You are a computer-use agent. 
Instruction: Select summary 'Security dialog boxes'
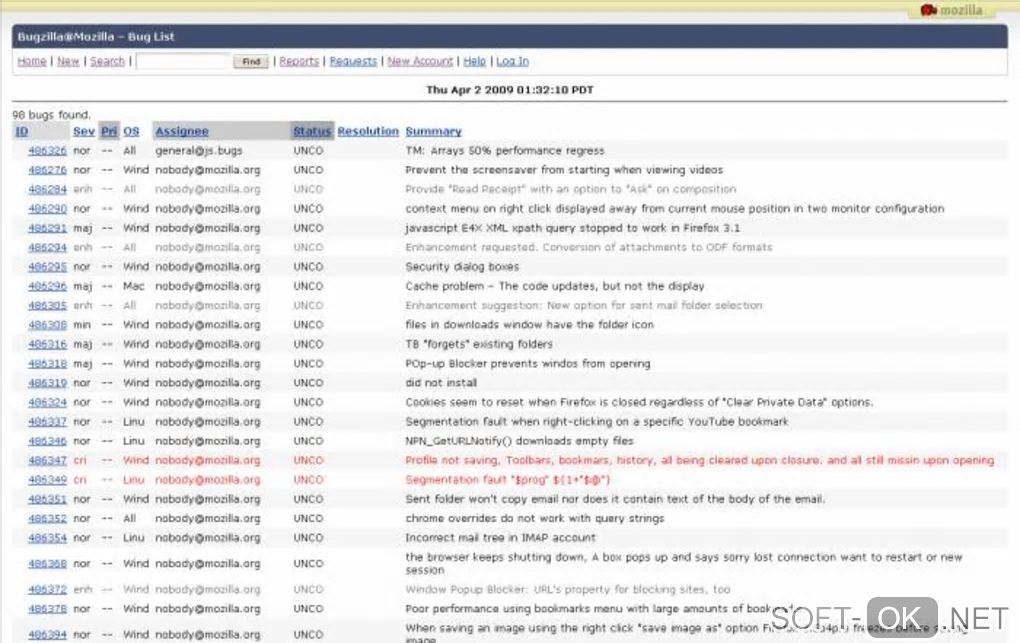(463, 267)
